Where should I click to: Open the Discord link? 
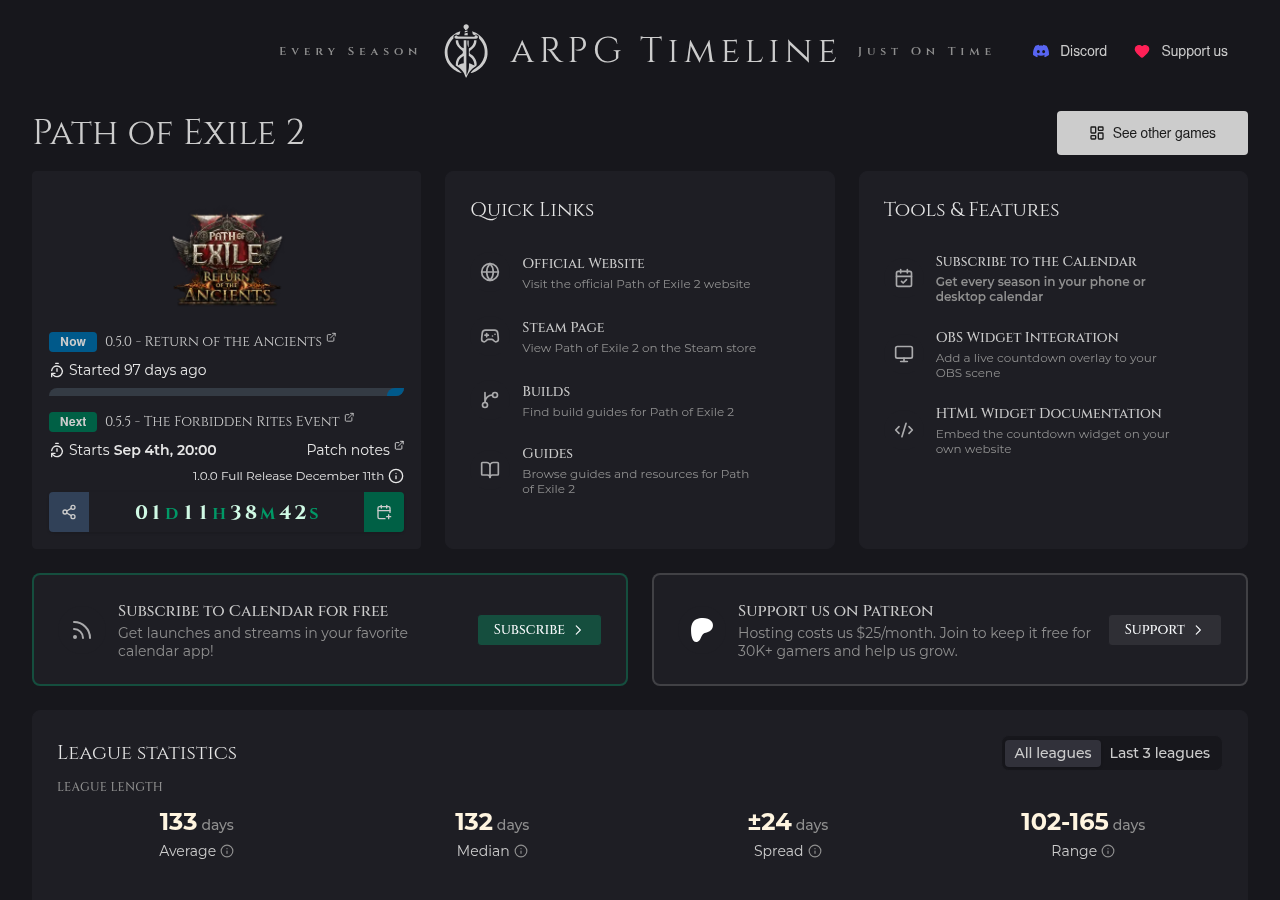click(1069, 51)
